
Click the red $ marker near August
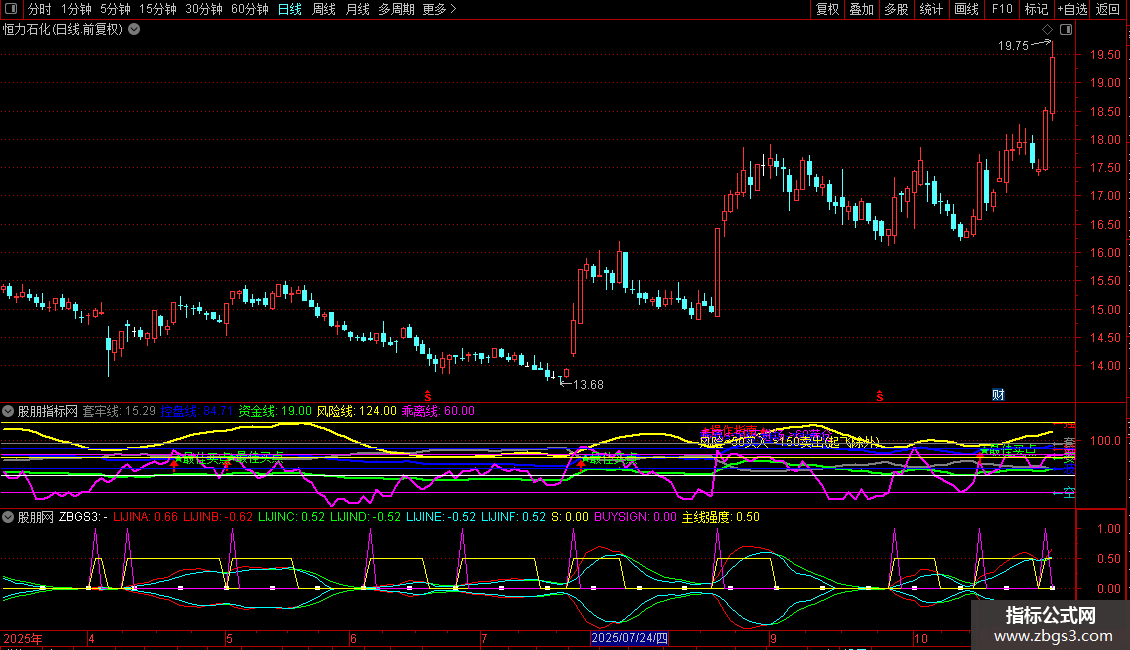tap(428, 396)
